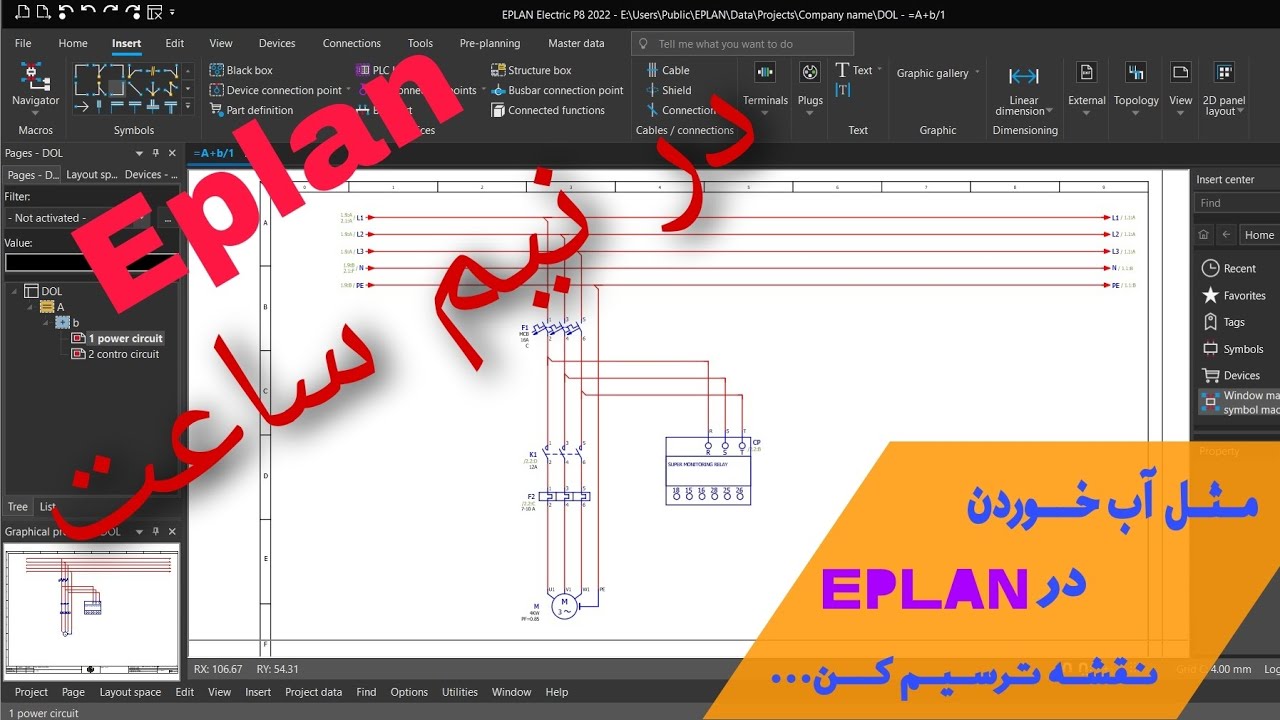Insert a Busbar connection point
This screenshot has width=1280, height=720.
tap(557, 90)
